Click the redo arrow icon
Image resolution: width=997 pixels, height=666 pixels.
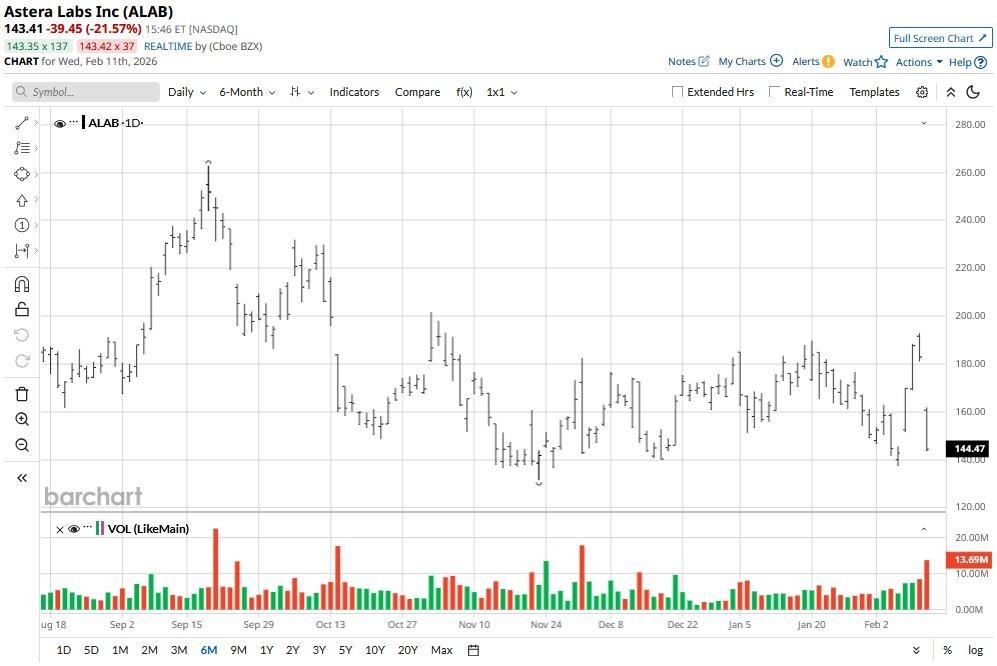22,361
